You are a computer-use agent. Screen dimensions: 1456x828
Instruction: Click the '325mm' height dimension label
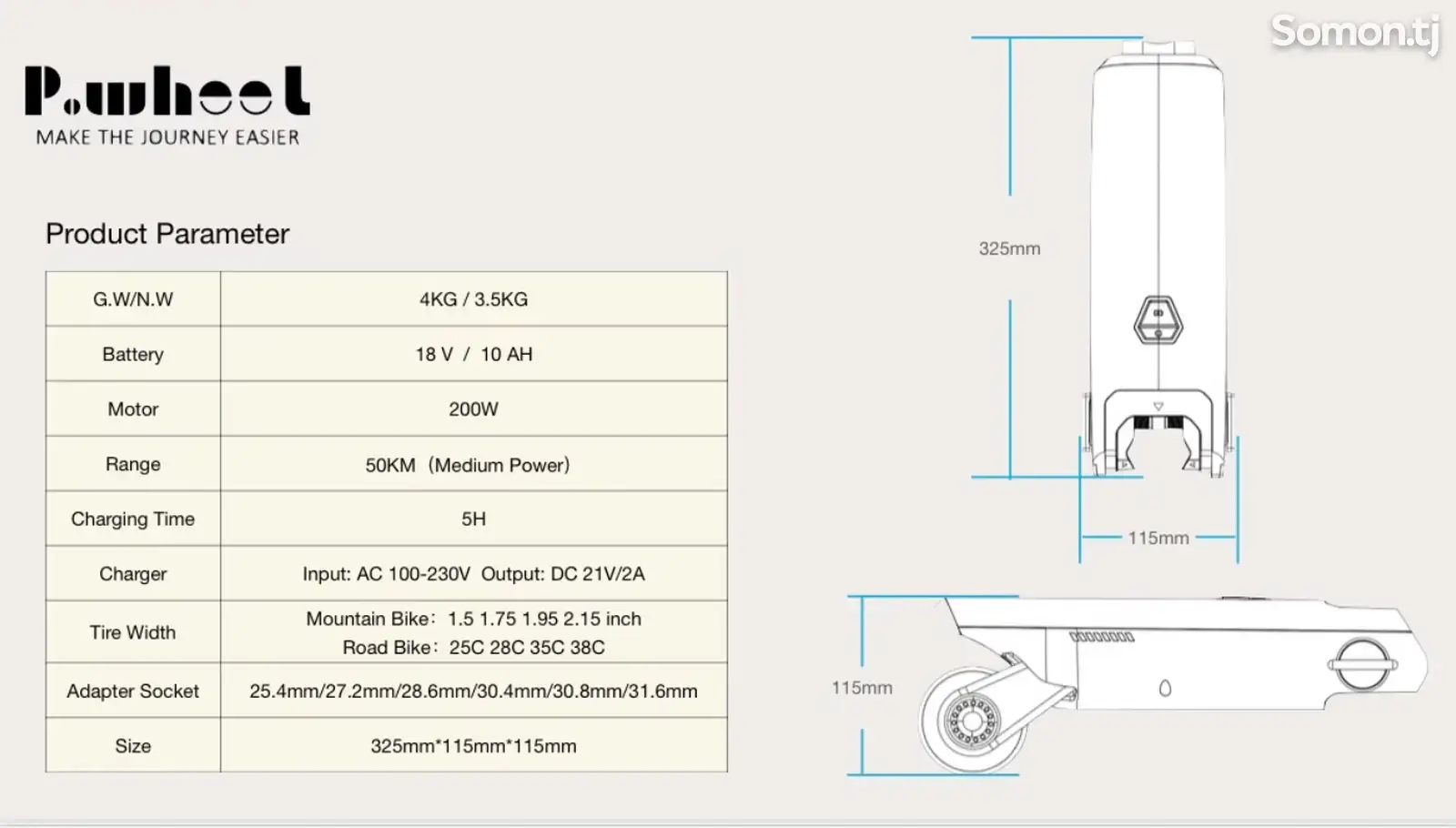coord(1009,248)
